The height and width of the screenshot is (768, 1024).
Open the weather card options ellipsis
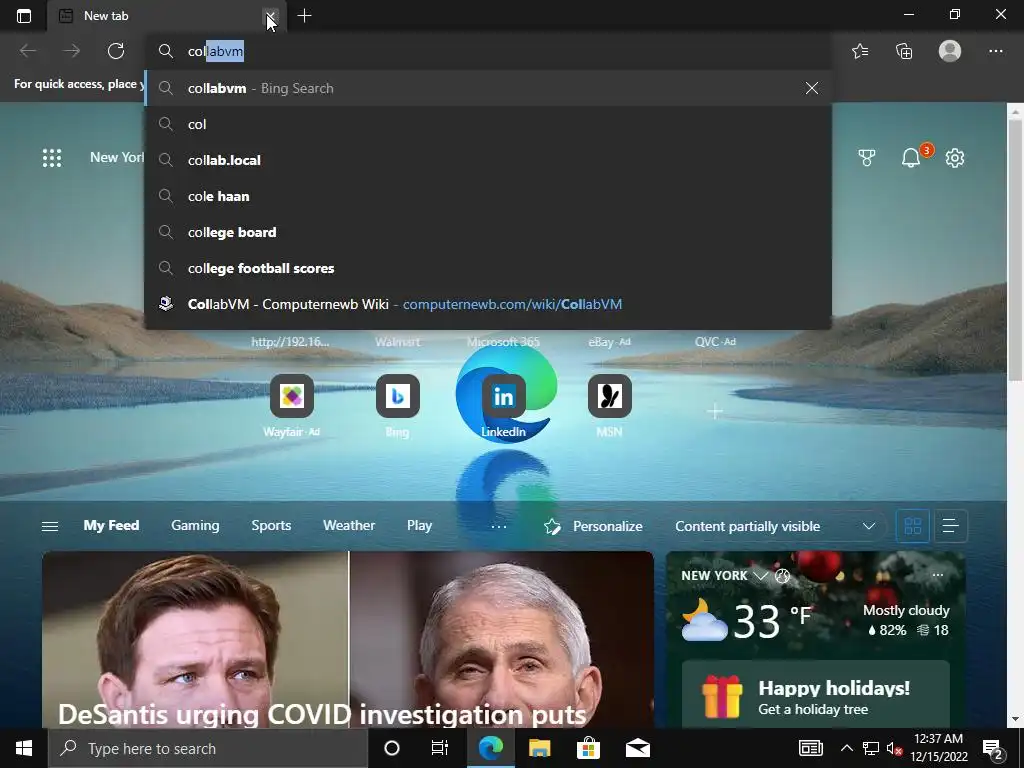pyautogui.click(x=938, y=575)
